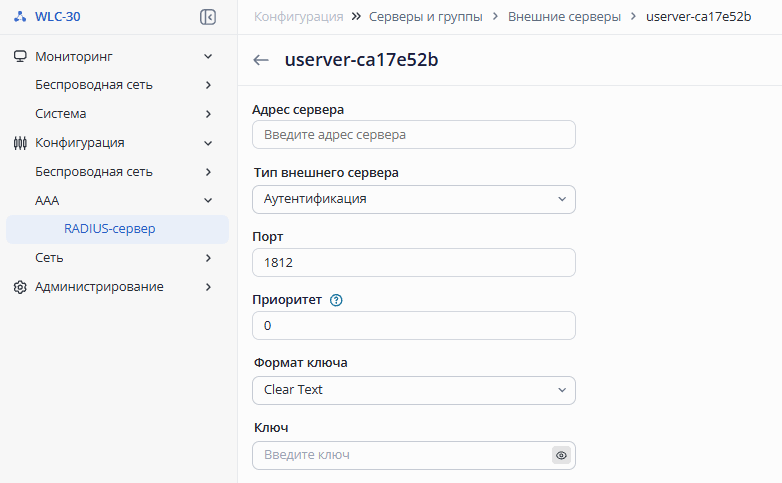The width and height of the screenshot is (782, 483).
Task: Open the Формат ключа dropdown
Action: (414, 390)
